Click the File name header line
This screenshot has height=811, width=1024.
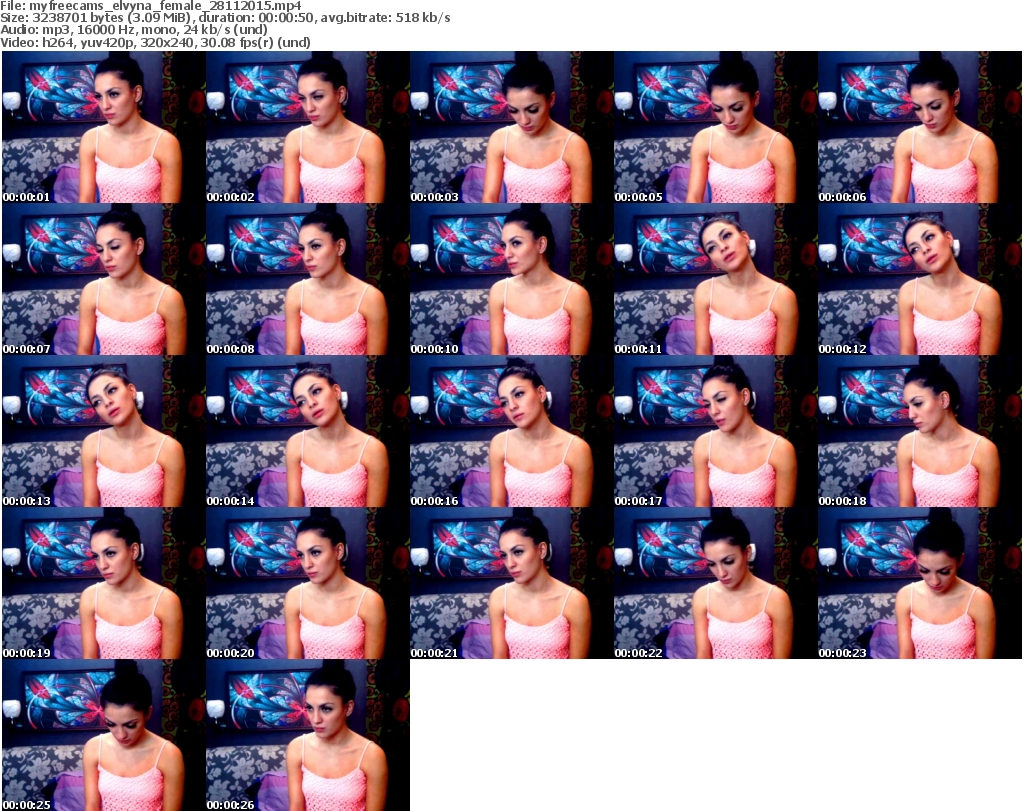pyautogui.click(x=151, y=6)
